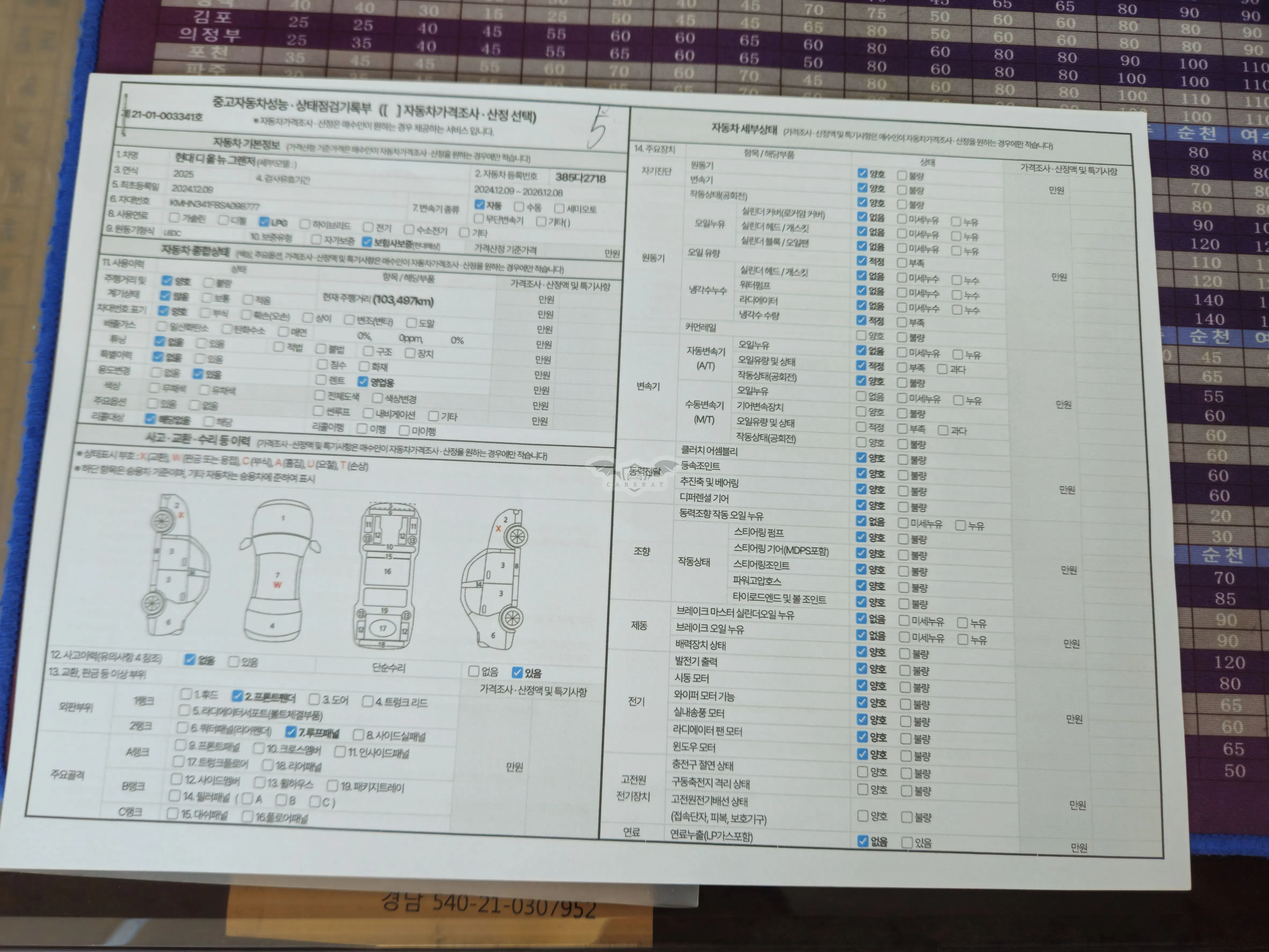Toggle the checked 보험사보증 warranty checkbox
1269x952 pixels.
tap(367, 242)
